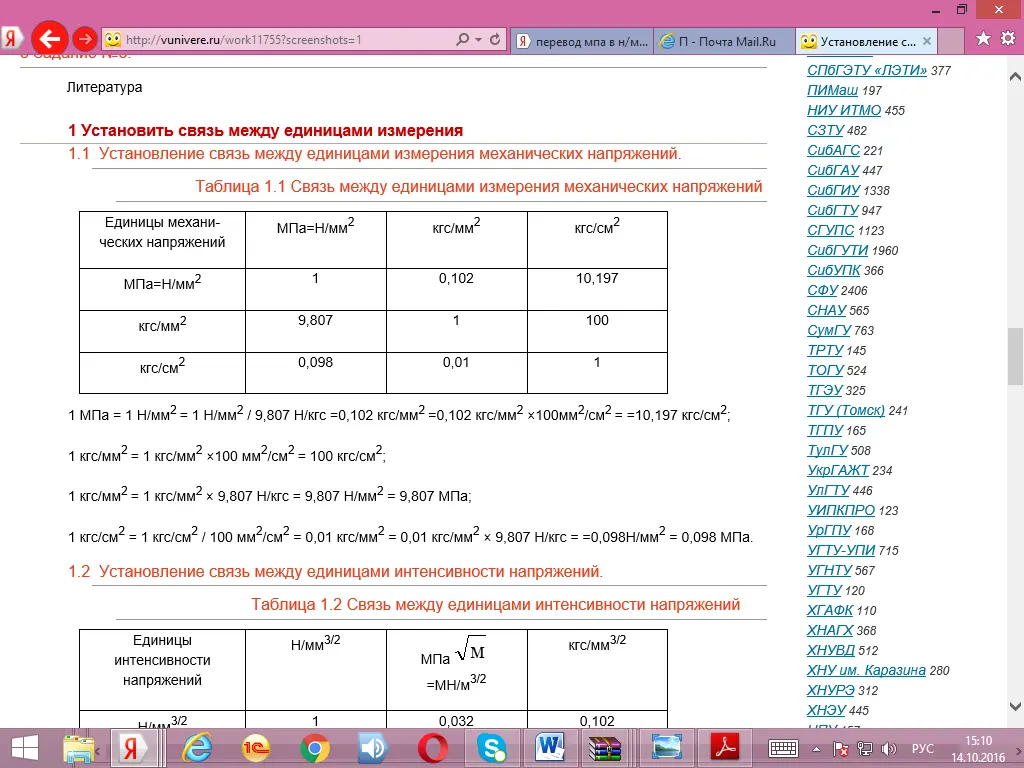The image size is (1024, 768).
Task: Open the Windows Start button
Action: tap(24, 748)
